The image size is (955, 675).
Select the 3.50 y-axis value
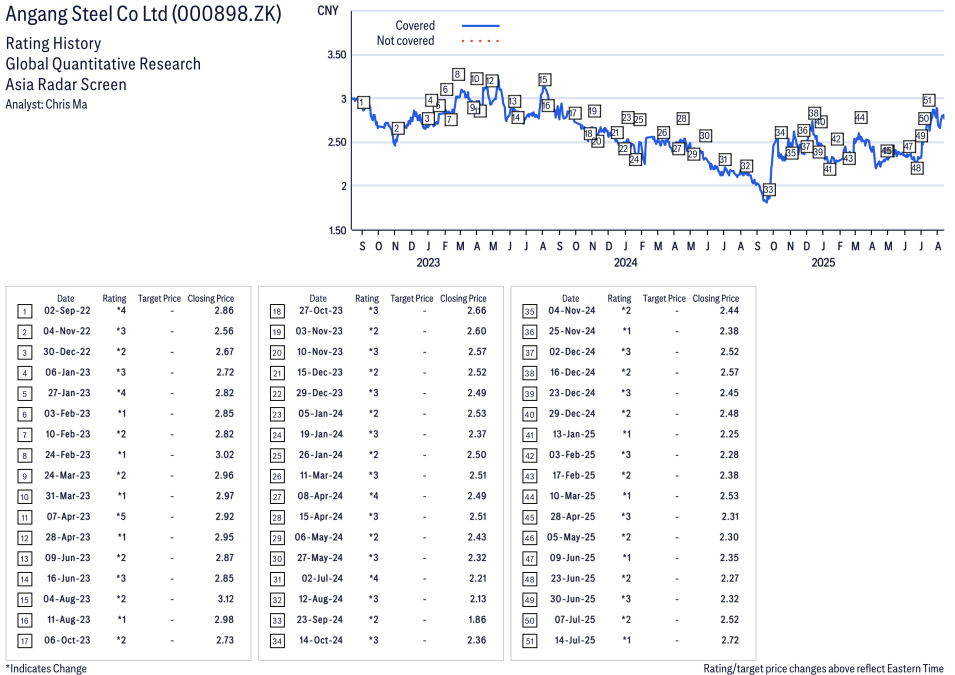[x=336, y=55]
